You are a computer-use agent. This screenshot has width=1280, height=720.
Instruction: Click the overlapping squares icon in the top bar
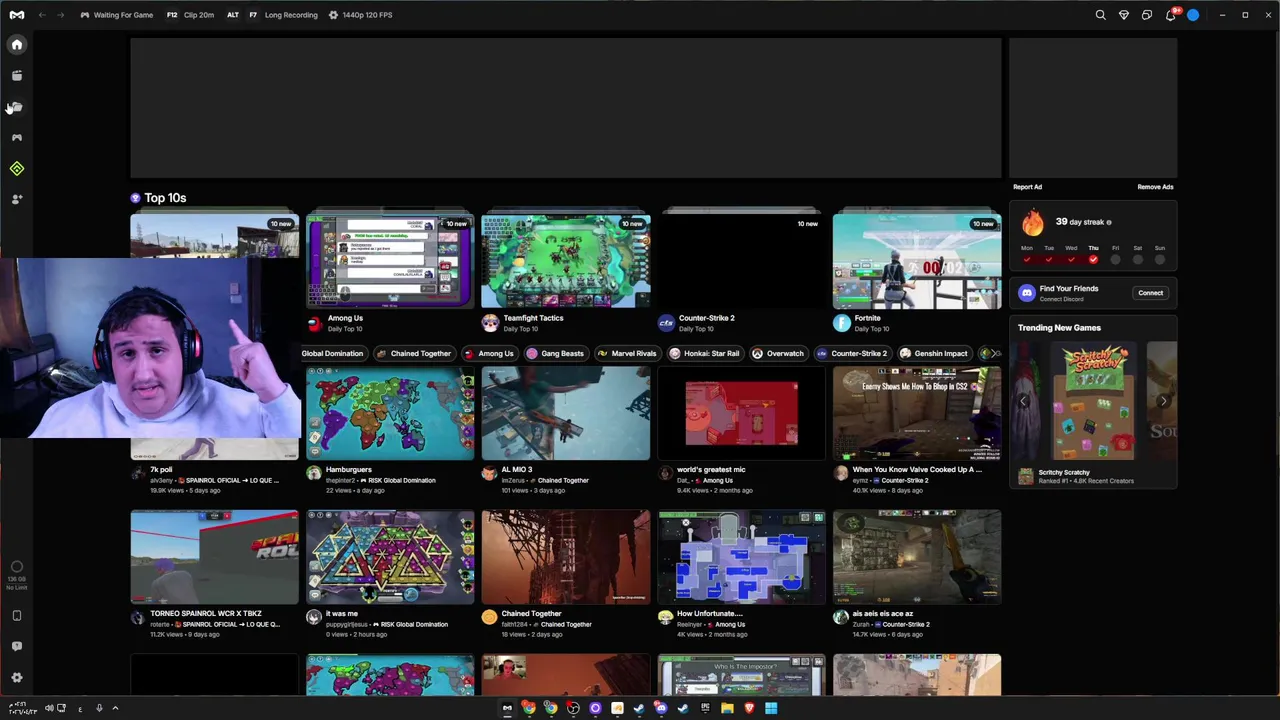[x=1147, y=15]
